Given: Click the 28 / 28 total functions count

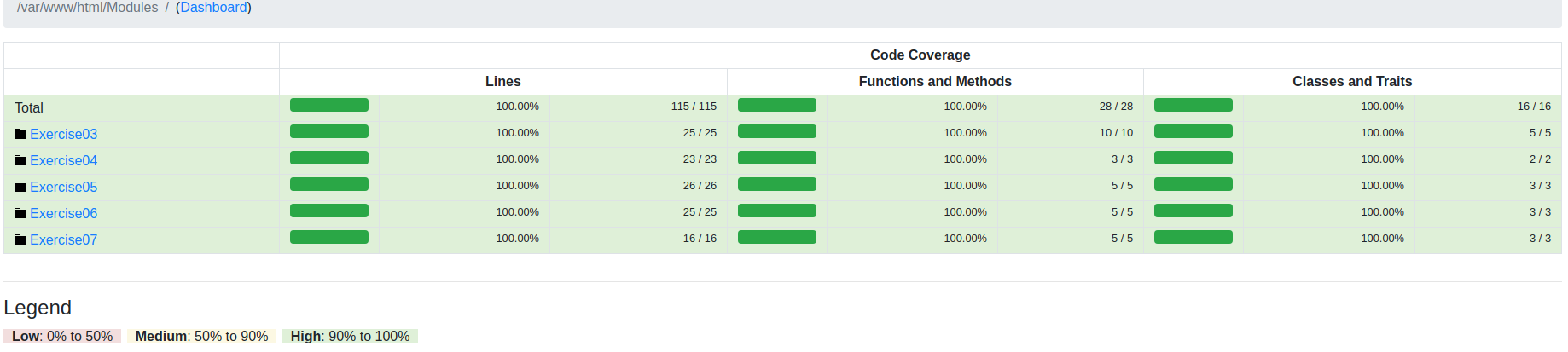Looking at the screenshot, I should pyautogui.click(x=1116, y=107).
